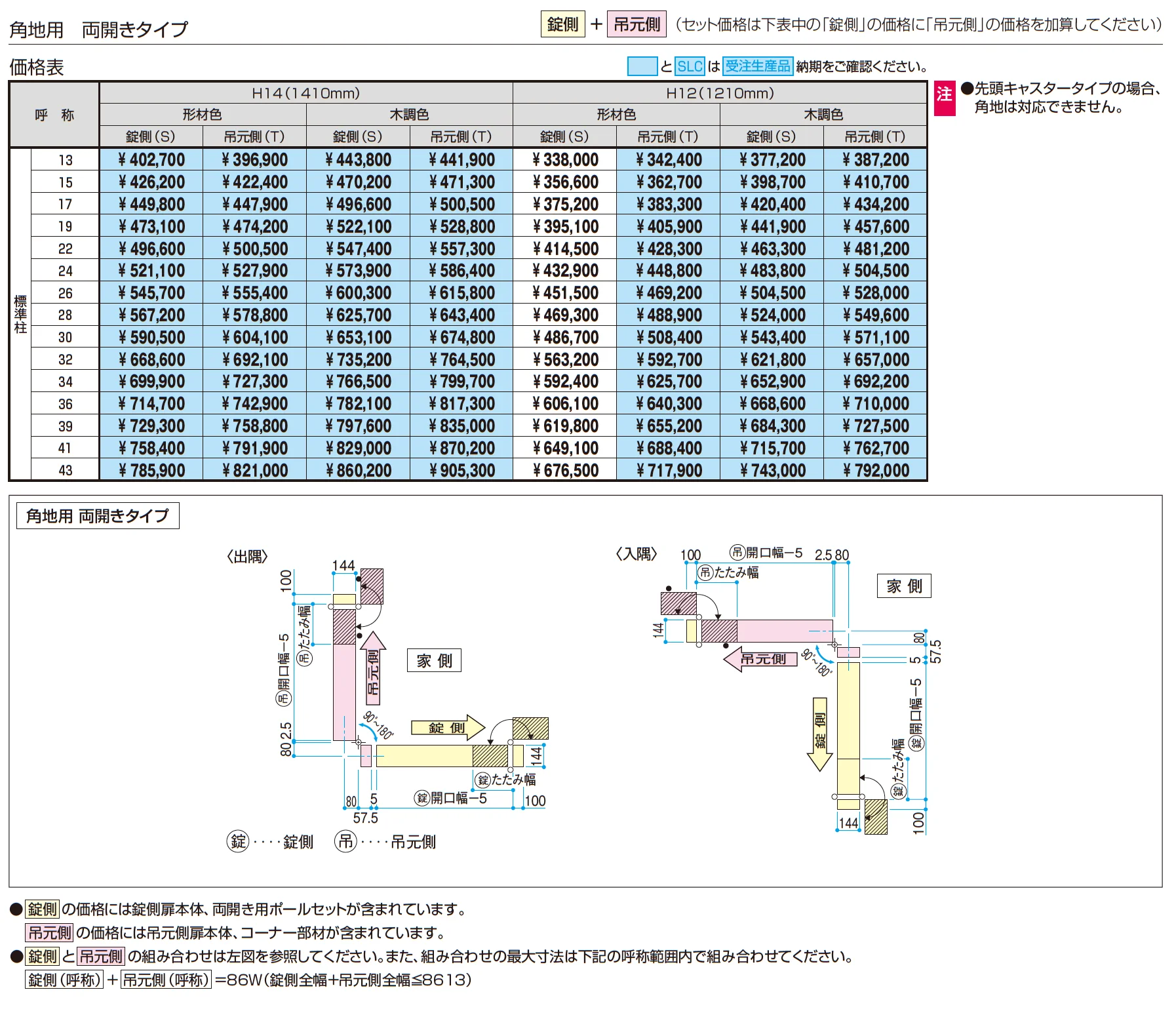Image resolution: width=1176 pixels, height=1013 pixels.
Task: Click the ¥338,000 cell
Action: (565, 160)
